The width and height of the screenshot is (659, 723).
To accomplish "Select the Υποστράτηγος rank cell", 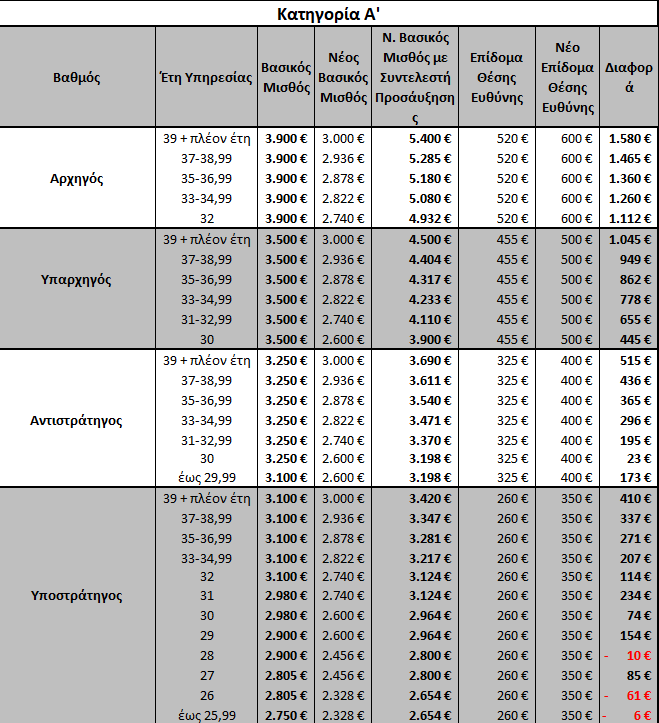I will click(77, 595).
